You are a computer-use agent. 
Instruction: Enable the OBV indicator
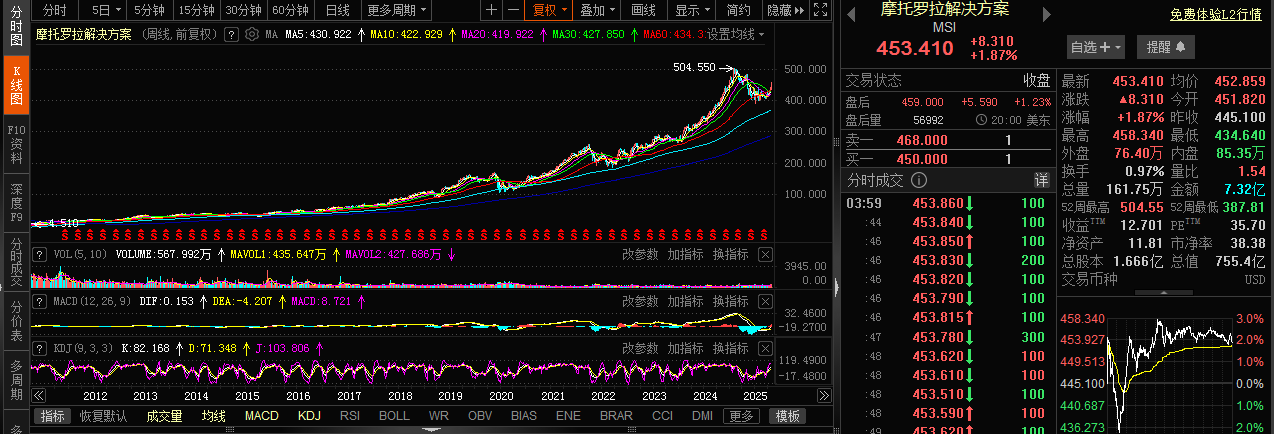coord(480,416)
